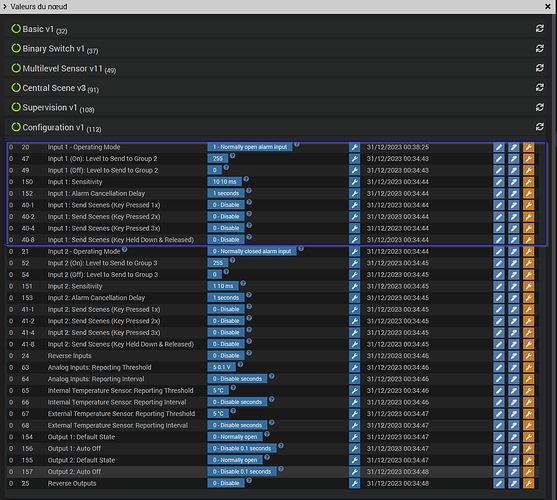Select 'Input 2: Alarm Cancellation Delay' label

point(96,298)
